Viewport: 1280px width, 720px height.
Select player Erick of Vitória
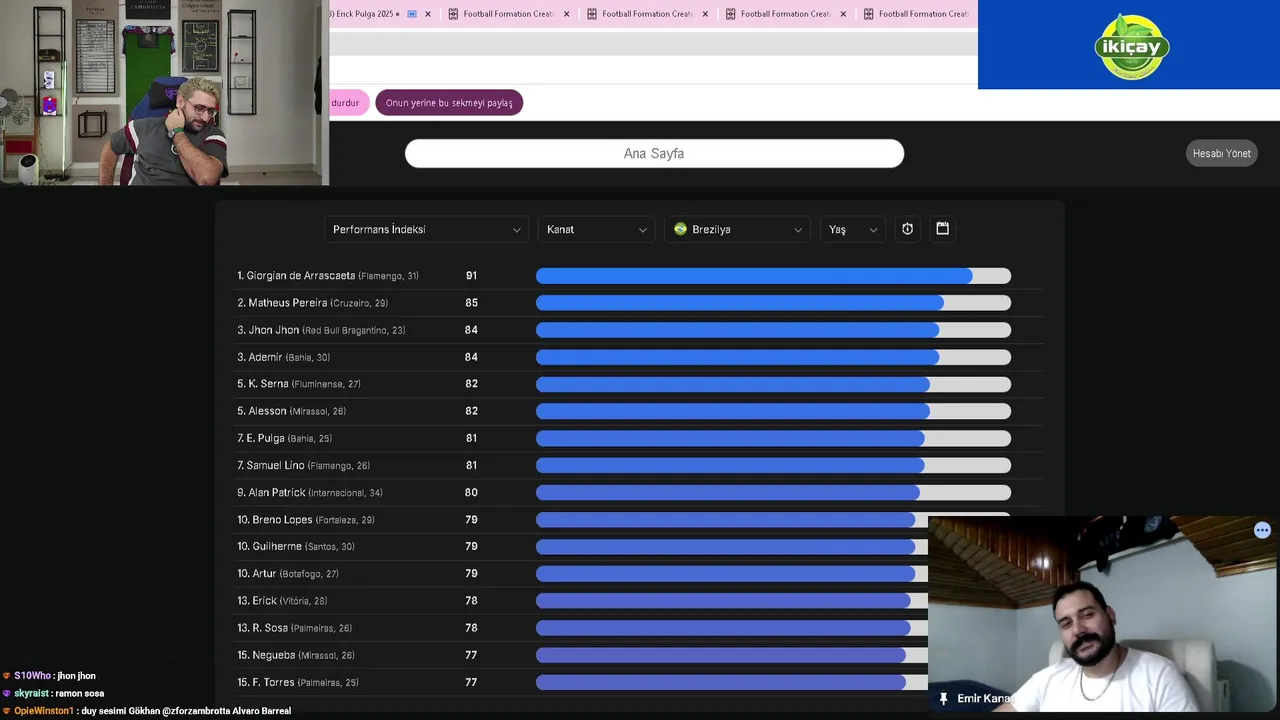(x=580, y=601)
